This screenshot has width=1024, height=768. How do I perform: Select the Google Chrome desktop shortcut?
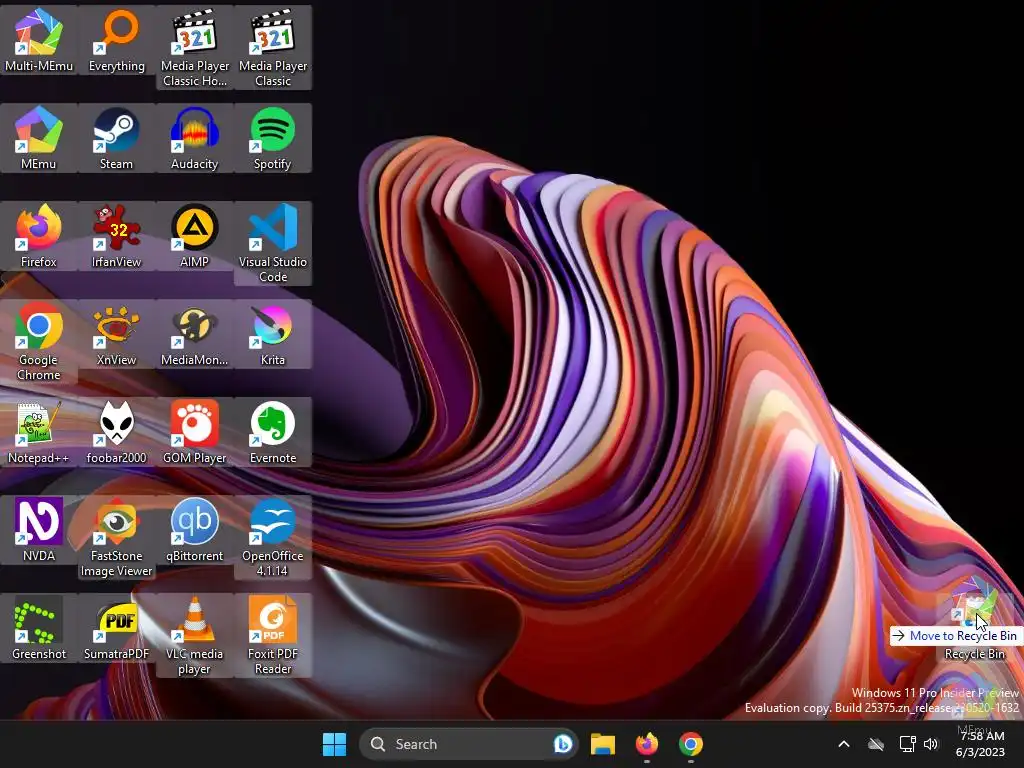pyautogui.click(x=39, y=341)
